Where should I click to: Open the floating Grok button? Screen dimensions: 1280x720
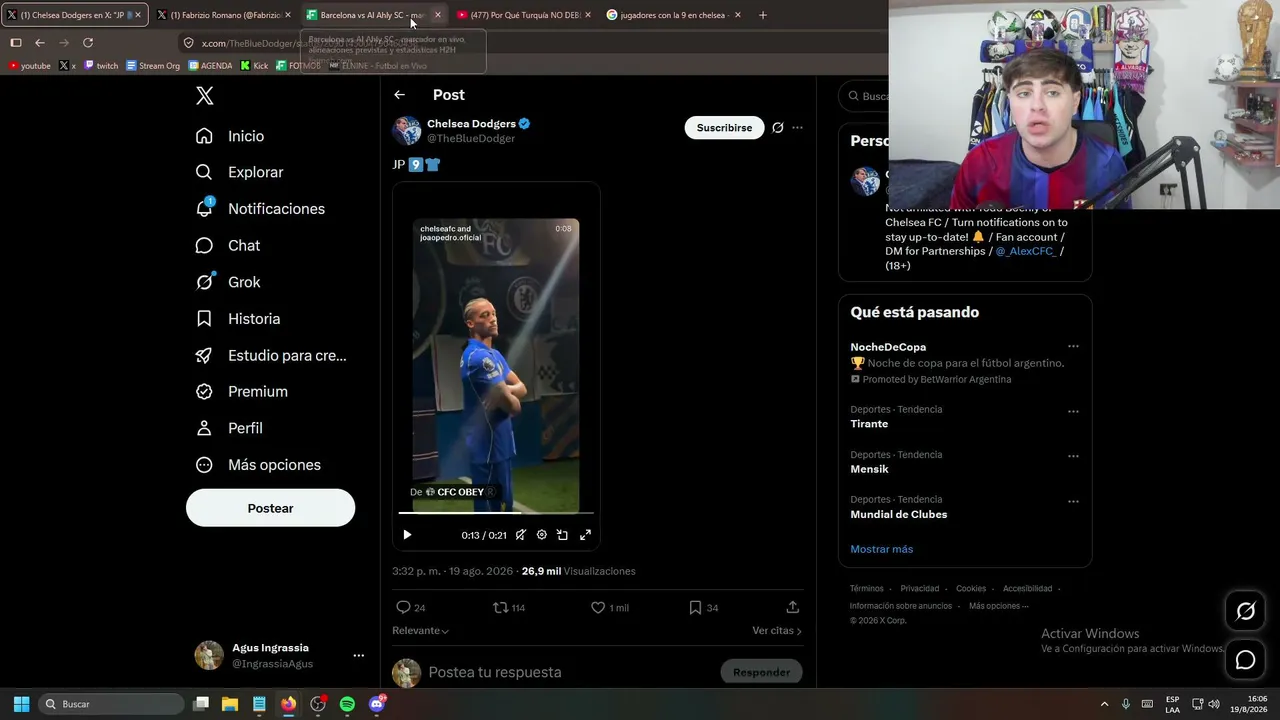click(x=1245, y=611)
